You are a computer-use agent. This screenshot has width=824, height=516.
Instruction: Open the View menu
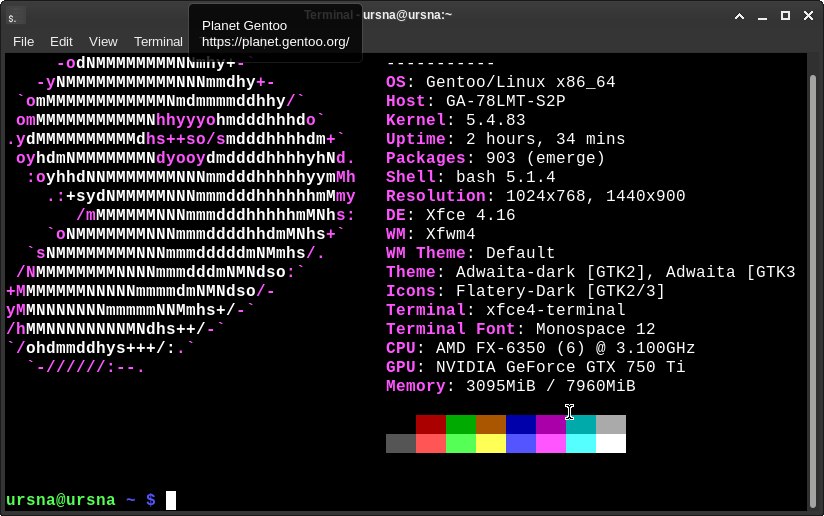[103, 42]
